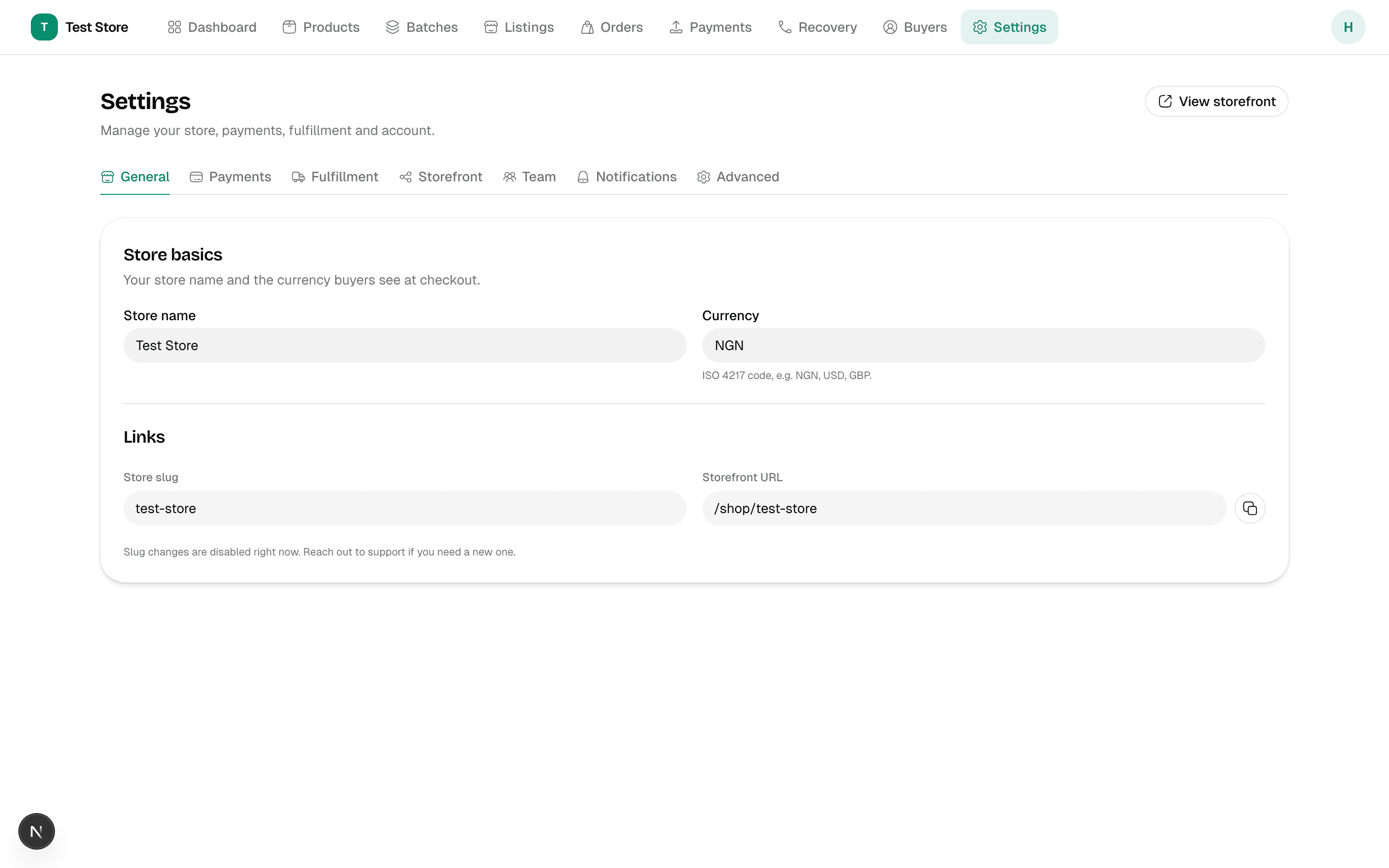The image size is (1389, 868).
Task: Focus the Currency input containing NGN
Action: (983, 346)
